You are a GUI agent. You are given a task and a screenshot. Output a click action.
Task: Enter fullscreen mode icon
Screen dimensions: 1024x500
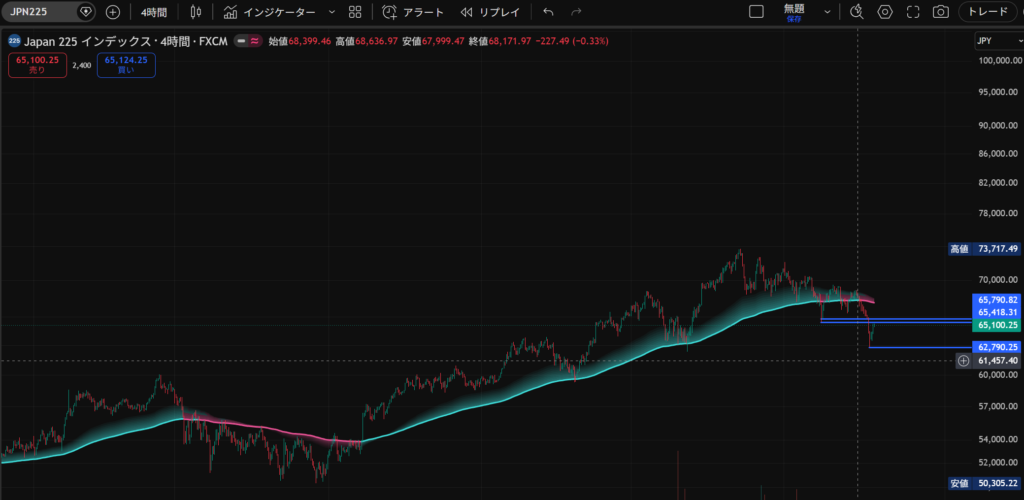pos(914,12)
